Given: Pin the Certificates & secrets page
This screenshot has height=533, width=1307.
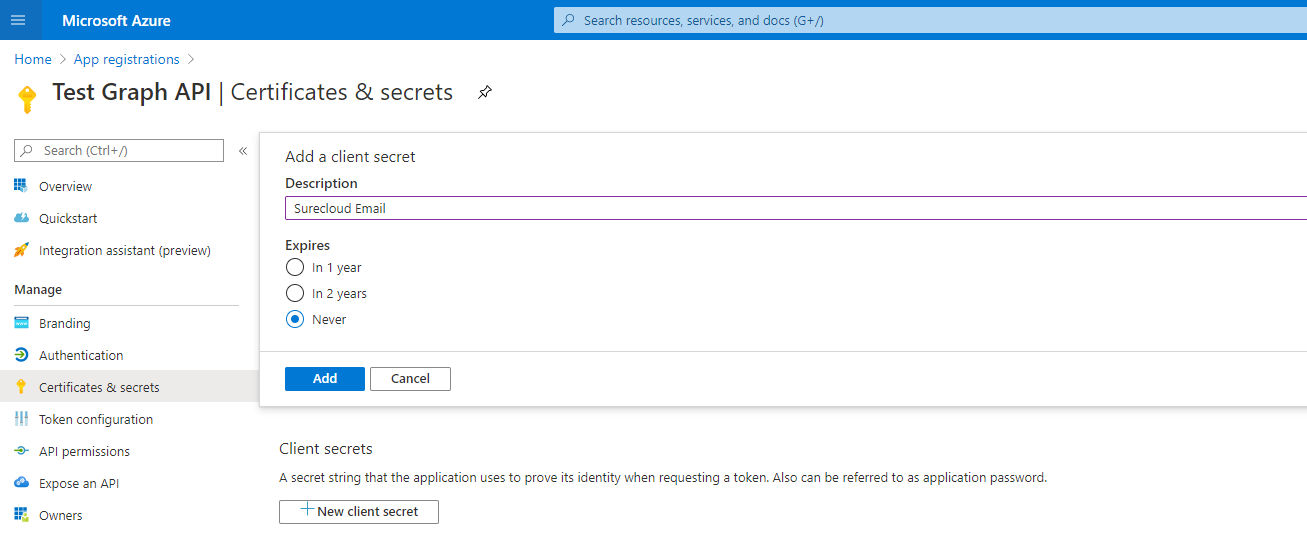Looking at the screenshot, I should click(485, 92).
